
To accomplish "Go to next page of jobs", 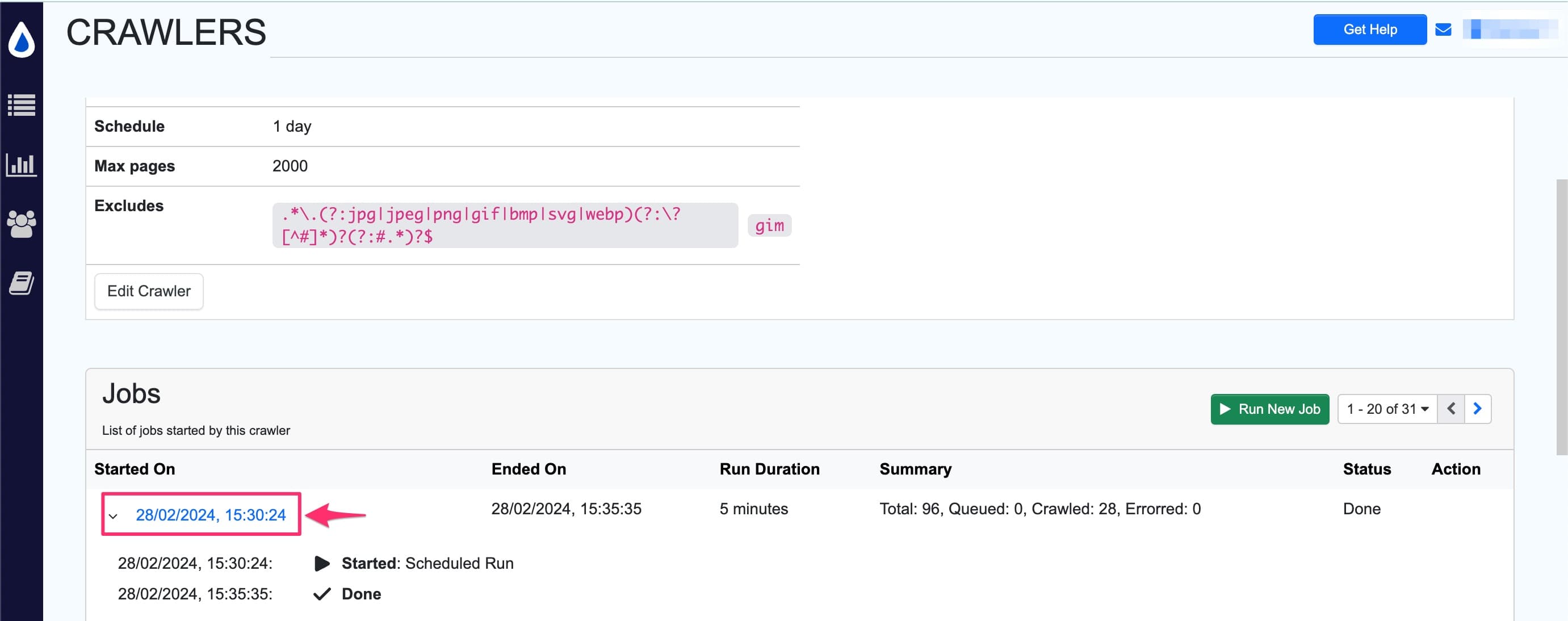I will click(x=1478, y=409).
